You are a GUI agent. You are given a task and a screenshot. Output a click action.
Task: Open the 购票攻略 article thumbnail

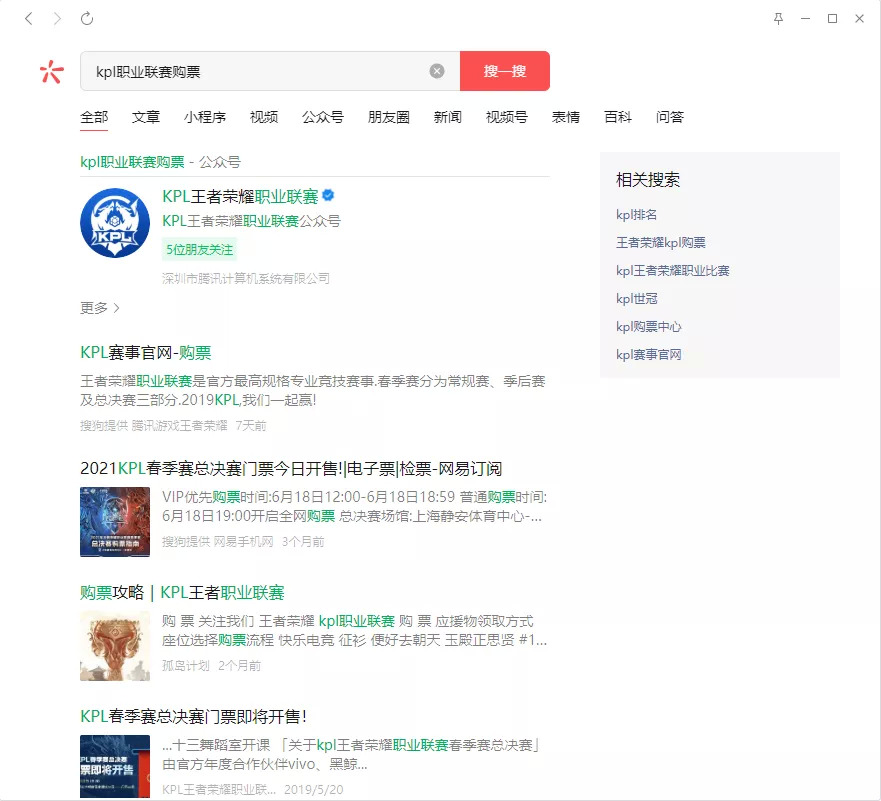(115, 645)
